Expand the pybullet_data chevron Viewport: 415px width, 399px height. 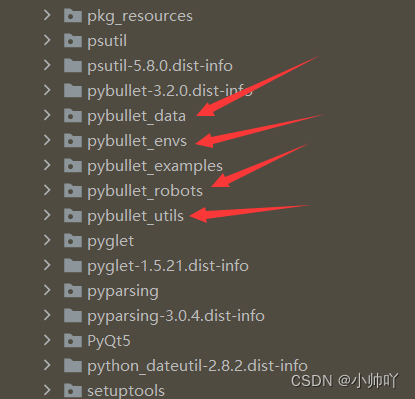[47, 115]
